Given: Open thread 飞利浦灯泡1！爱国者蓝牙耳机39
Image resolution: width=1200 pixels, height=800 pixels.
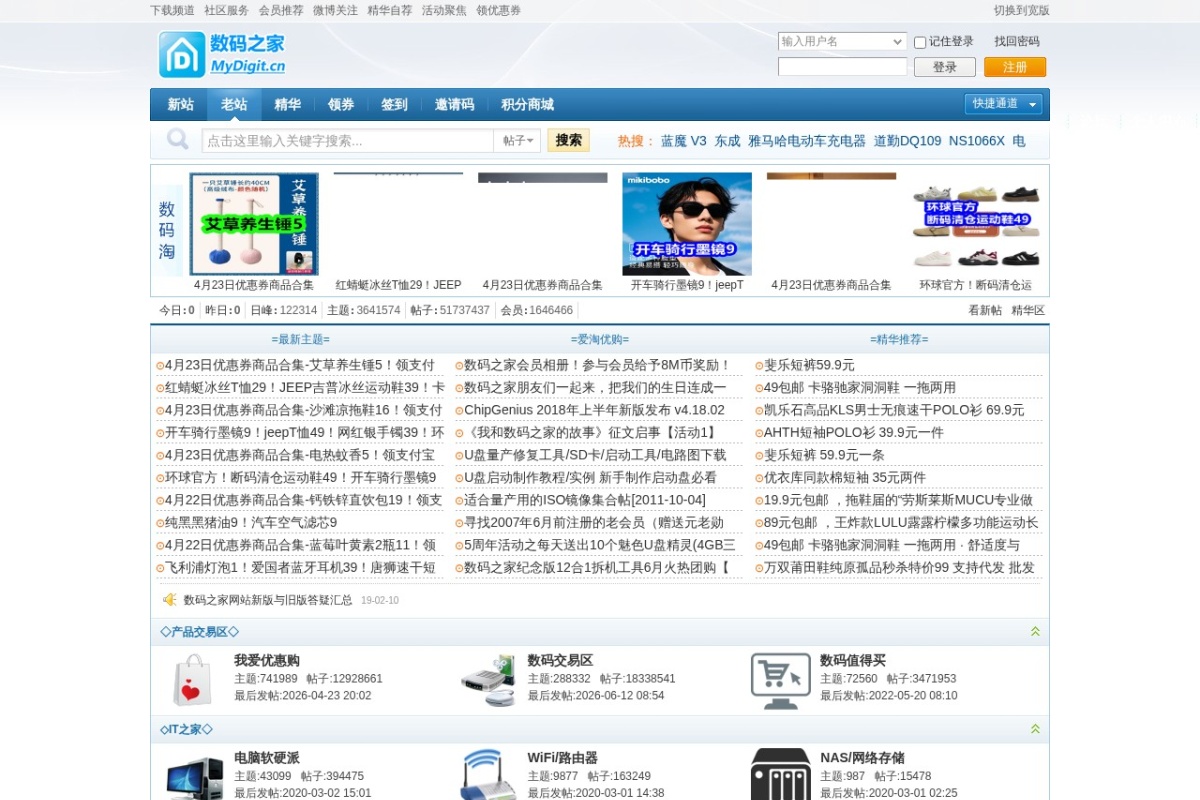Looking at the screenshot, I should coord(300,567).
